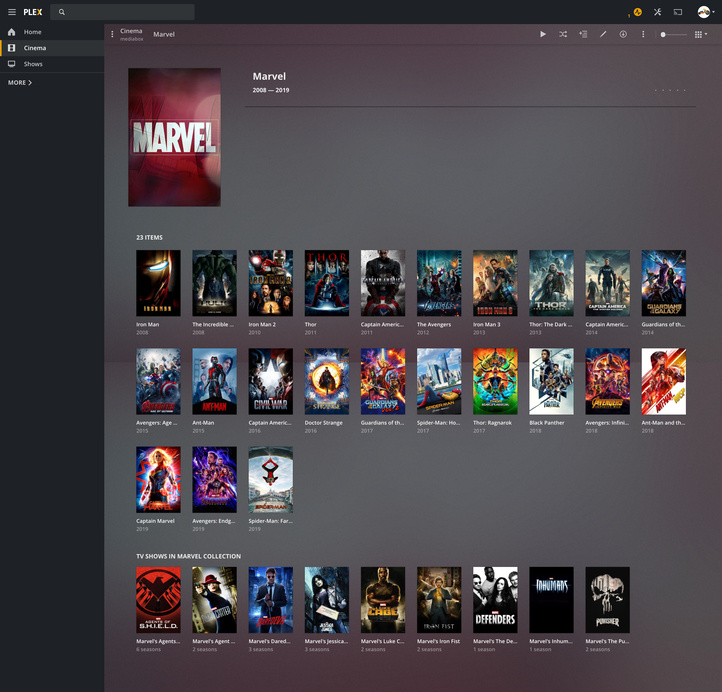This screenshot has width=722, height=692.
Task: Open The Avengers 2012 poster
Action: [439, 283]
